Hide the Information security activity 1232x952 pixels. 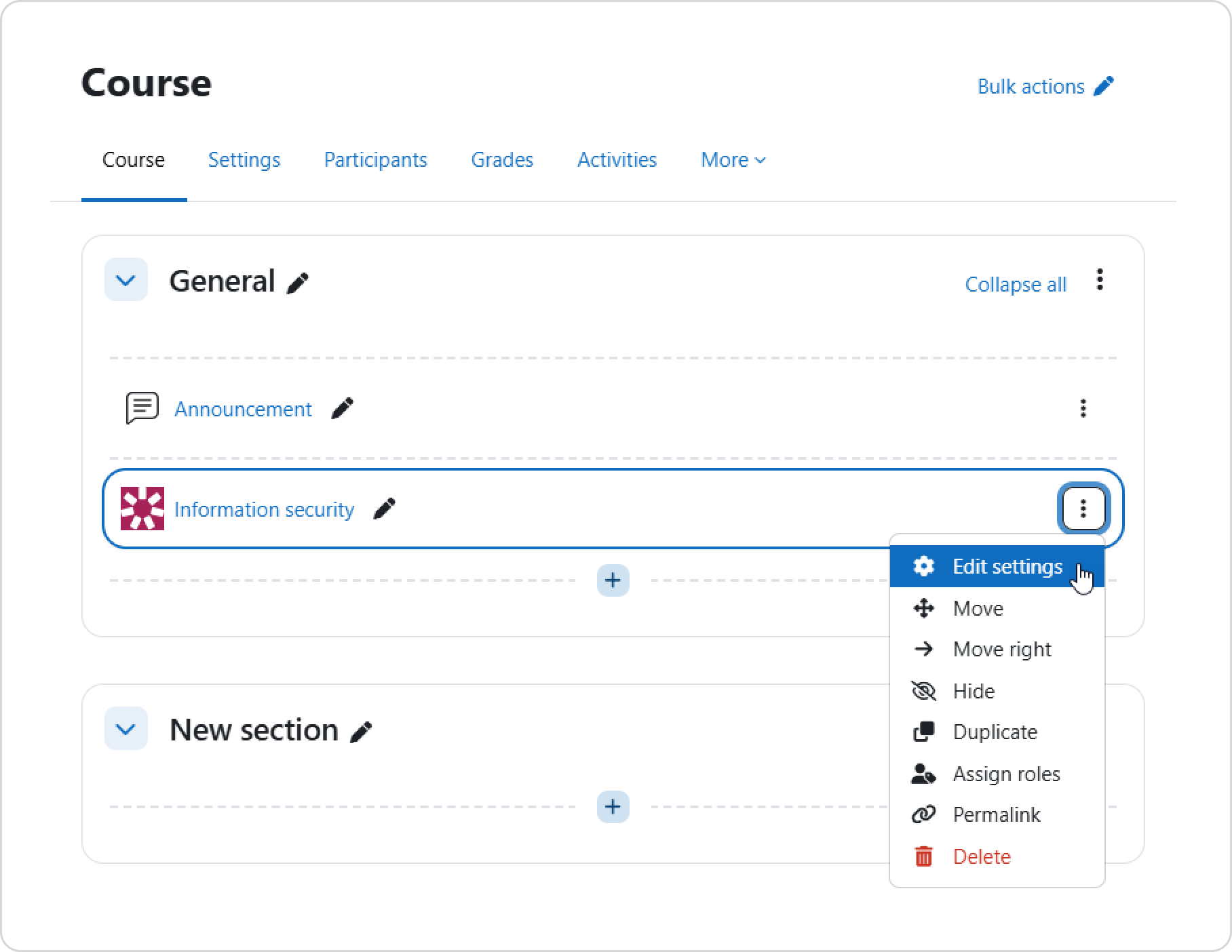pos(973,691)
